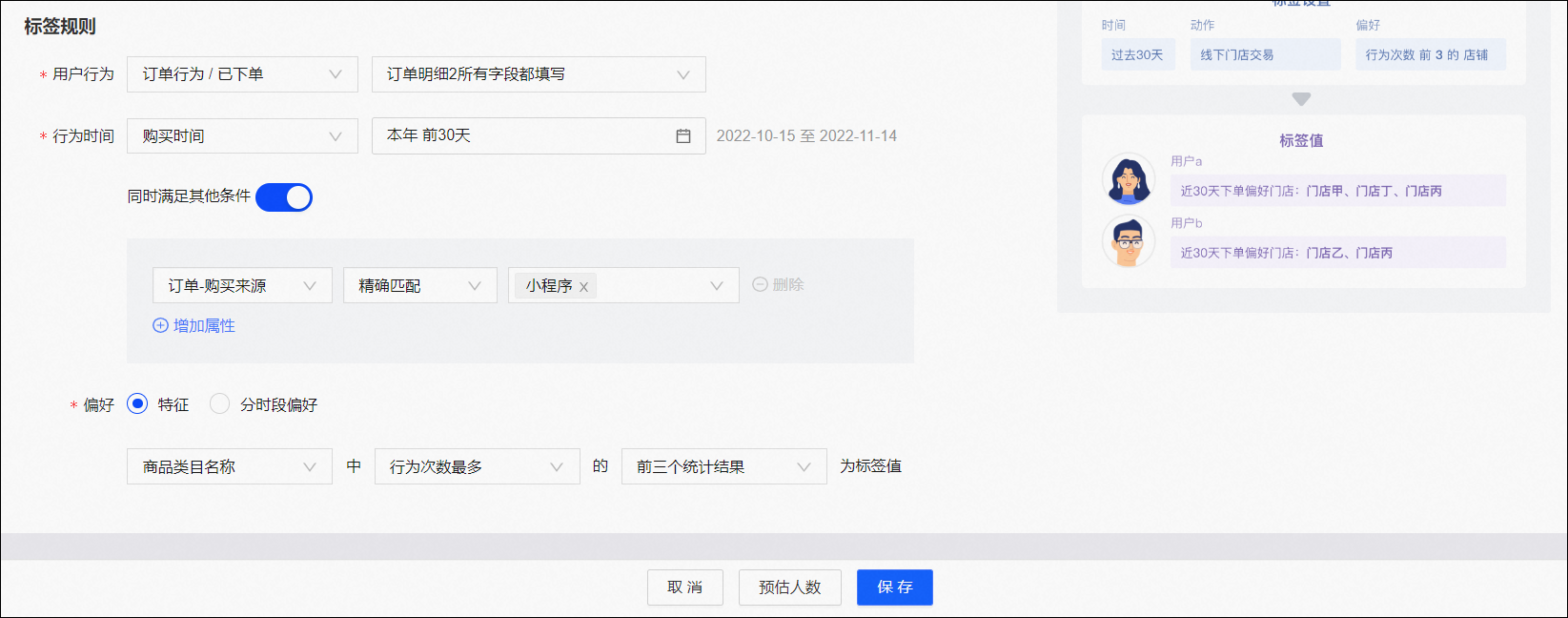Expand the 行为次数最多 dropdown
This screenshot has width=1568, height=618.
478,466
